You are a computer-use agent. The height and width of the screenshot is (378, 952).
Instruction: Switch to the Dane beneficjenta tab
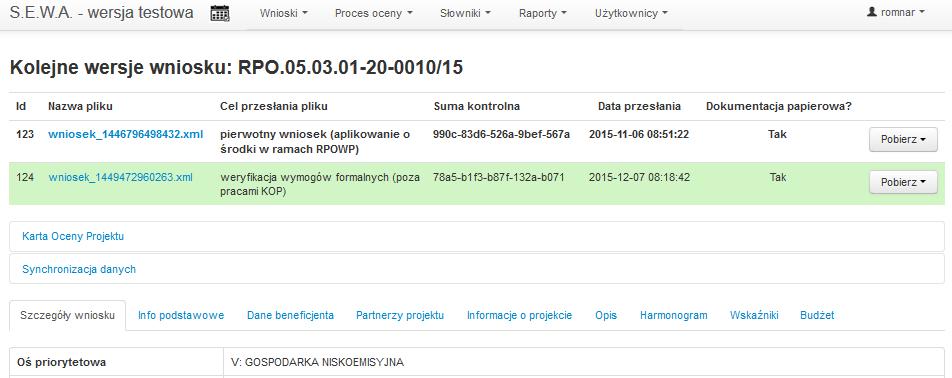(290, 315)
